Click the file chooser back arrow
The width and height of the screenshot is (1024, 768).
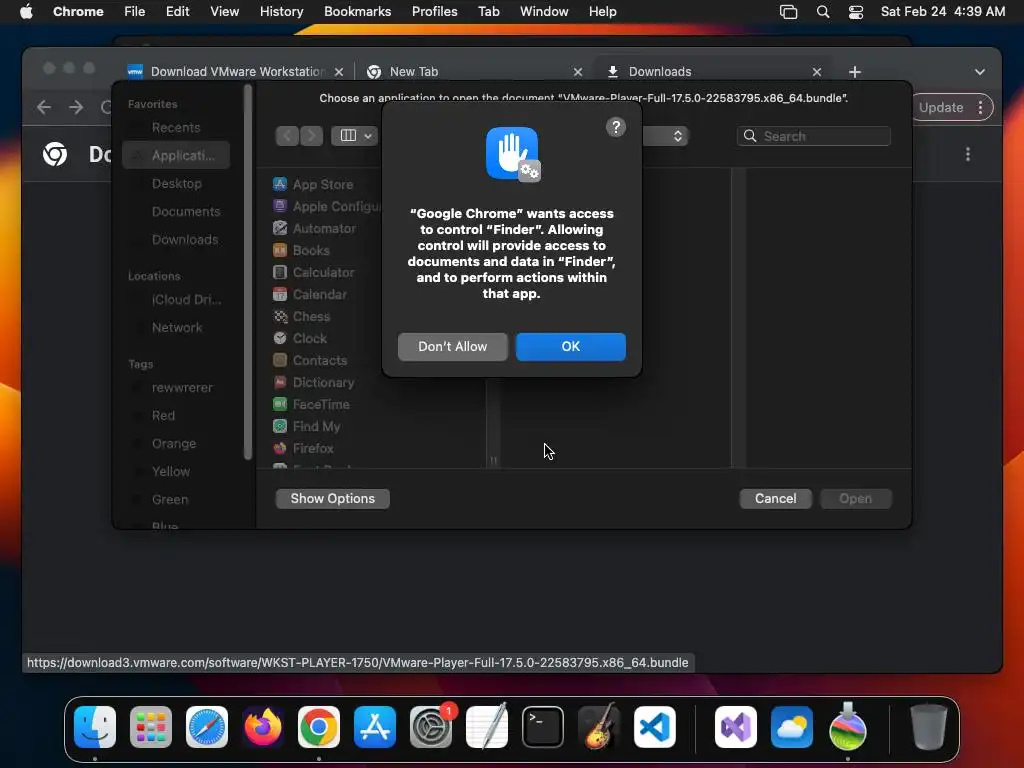coord(287,136)
